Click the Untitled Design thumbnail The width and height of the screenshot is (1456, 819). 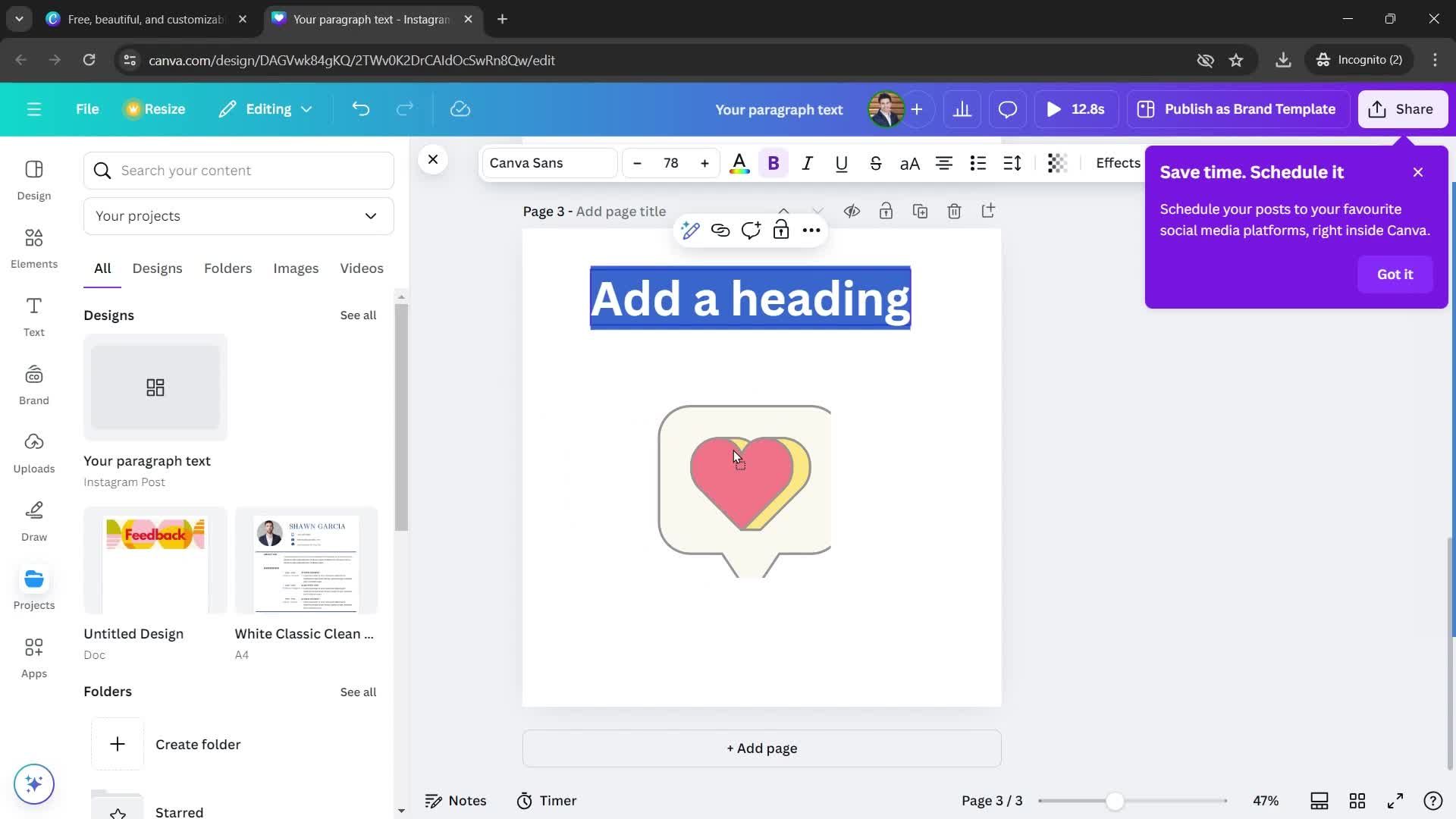(155, 562)
